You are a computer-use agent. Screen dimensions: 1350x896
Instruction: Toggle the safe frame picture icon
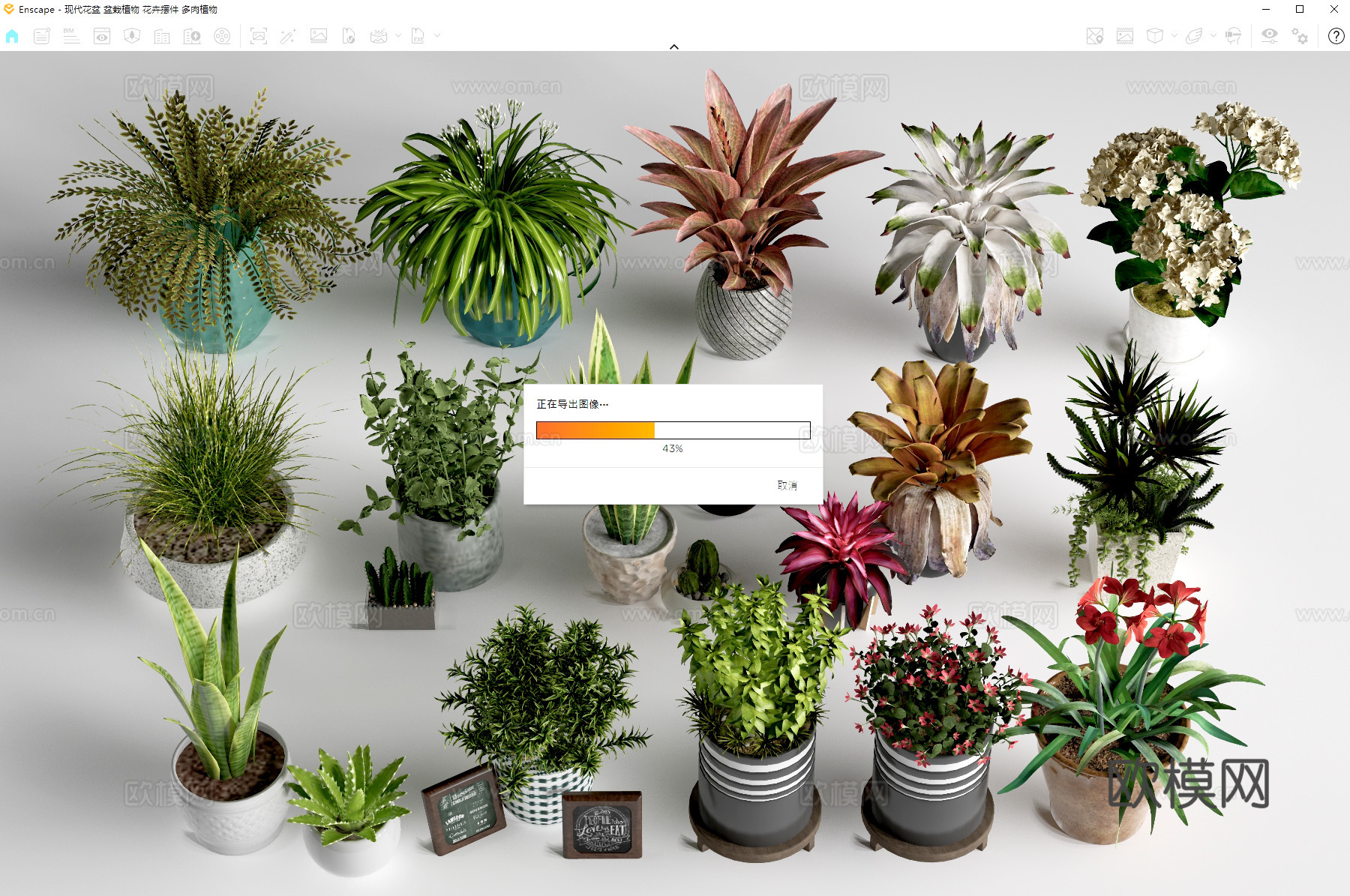[1125, 36]
